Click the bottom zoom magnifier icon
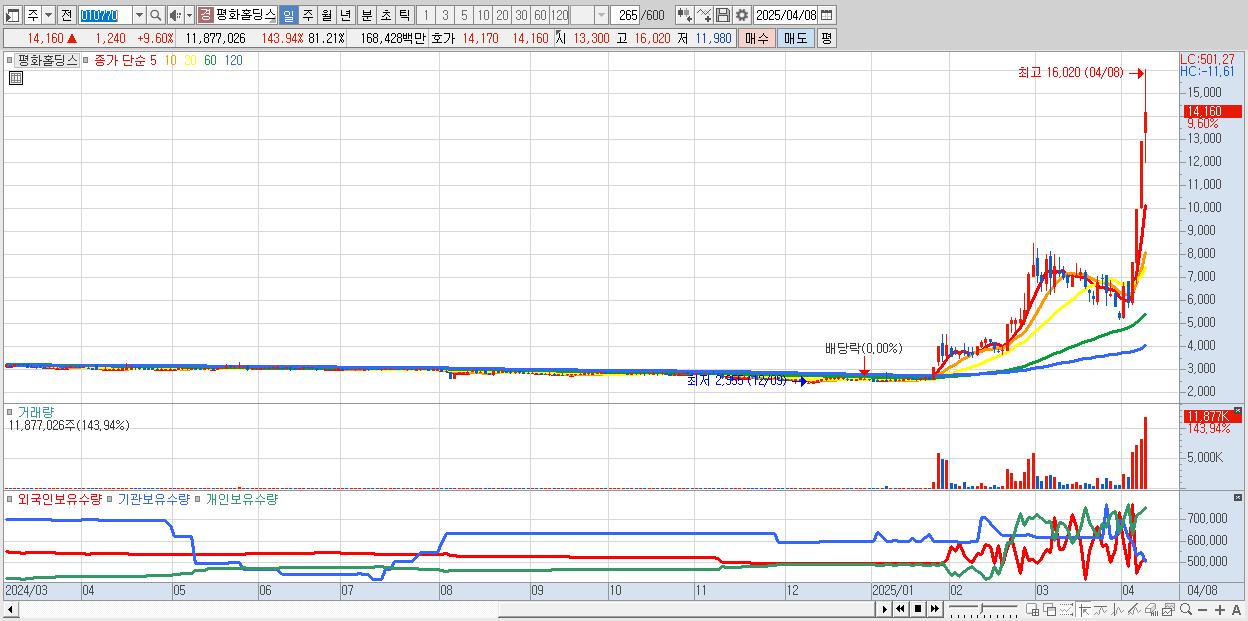The width and height of the screenshot is (1248, 621). click(1186, 609)
